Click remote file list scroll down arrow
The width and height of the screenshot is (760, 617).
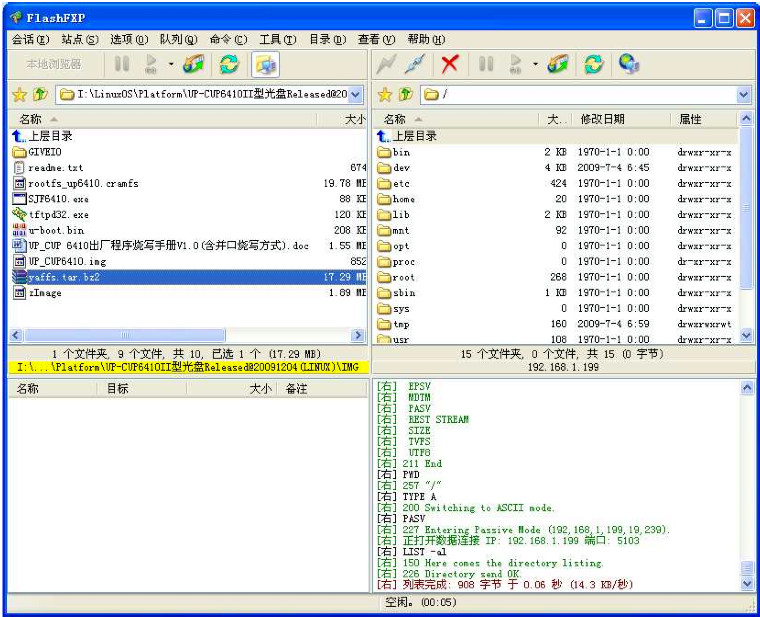click(746, 334)
